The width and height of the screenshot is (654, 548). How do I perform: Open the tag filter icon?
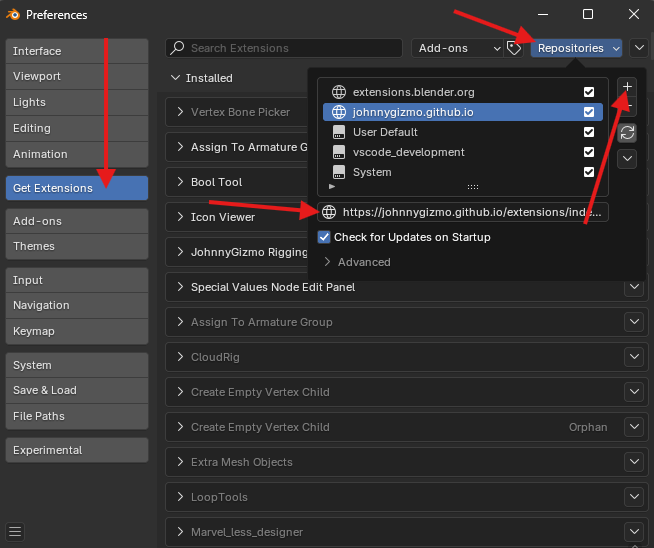click(x=513, y=48)
